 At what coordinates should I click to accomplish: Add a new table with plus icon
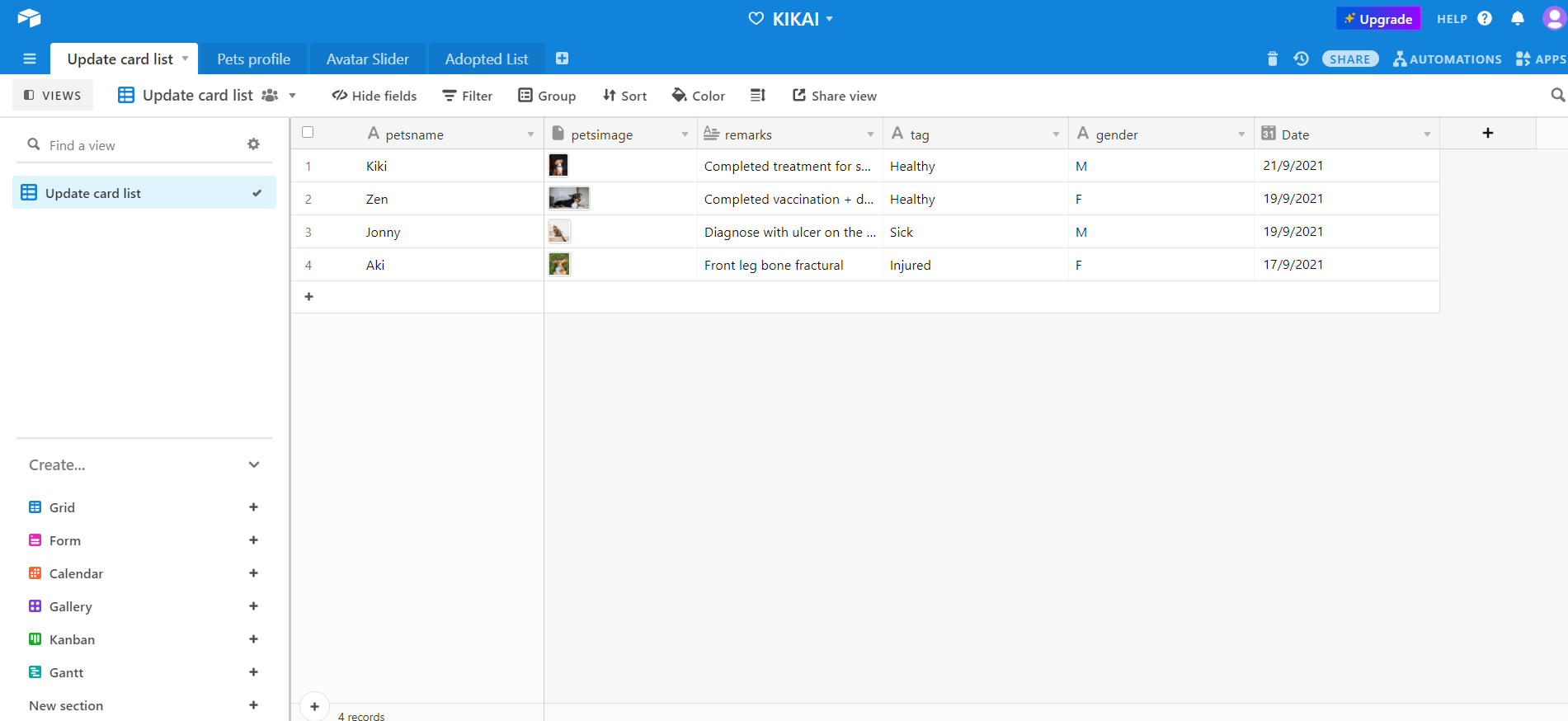coord(562,59)
